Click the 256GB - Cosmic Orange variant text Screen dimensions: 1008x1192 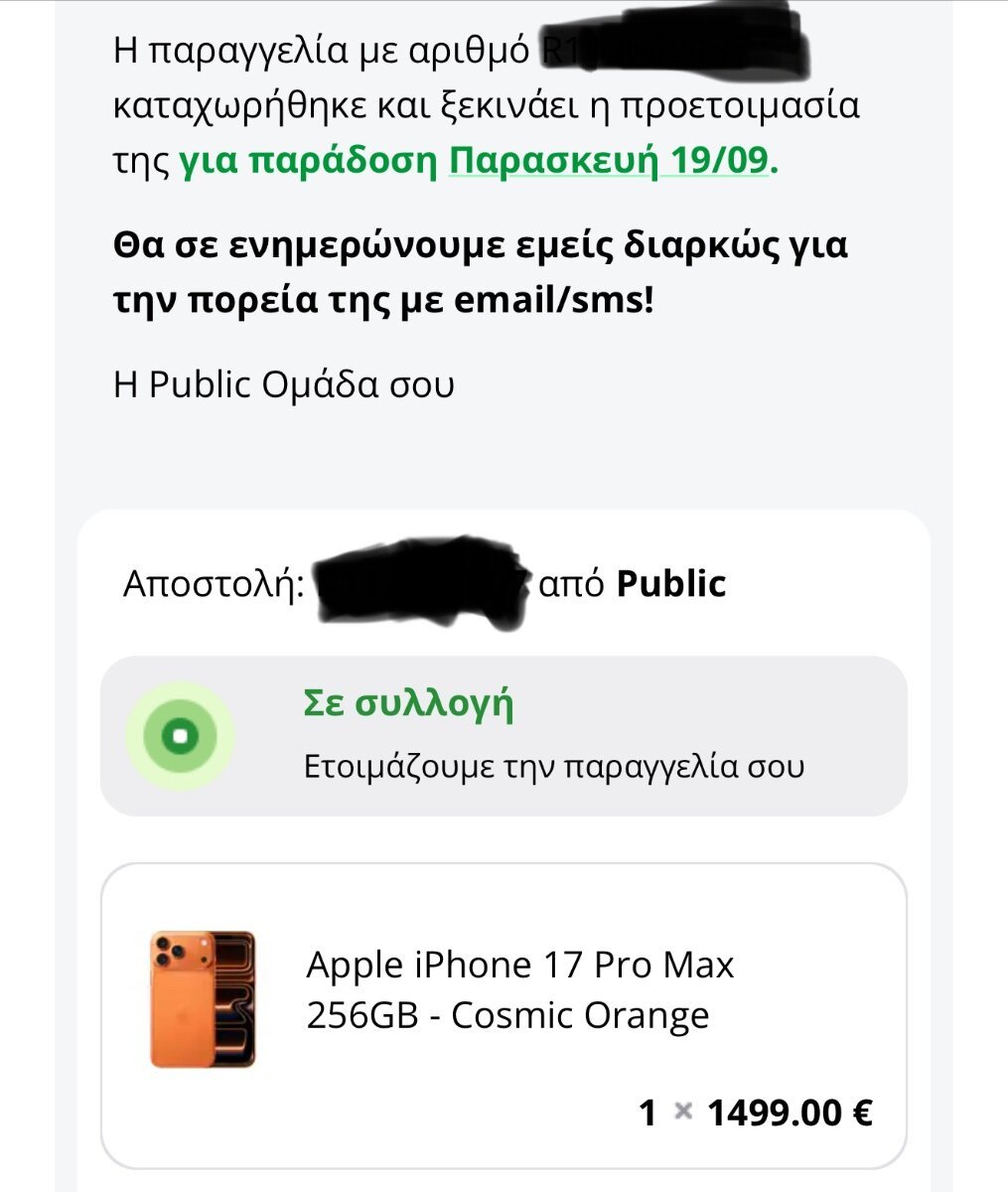tap(507, 1015)
